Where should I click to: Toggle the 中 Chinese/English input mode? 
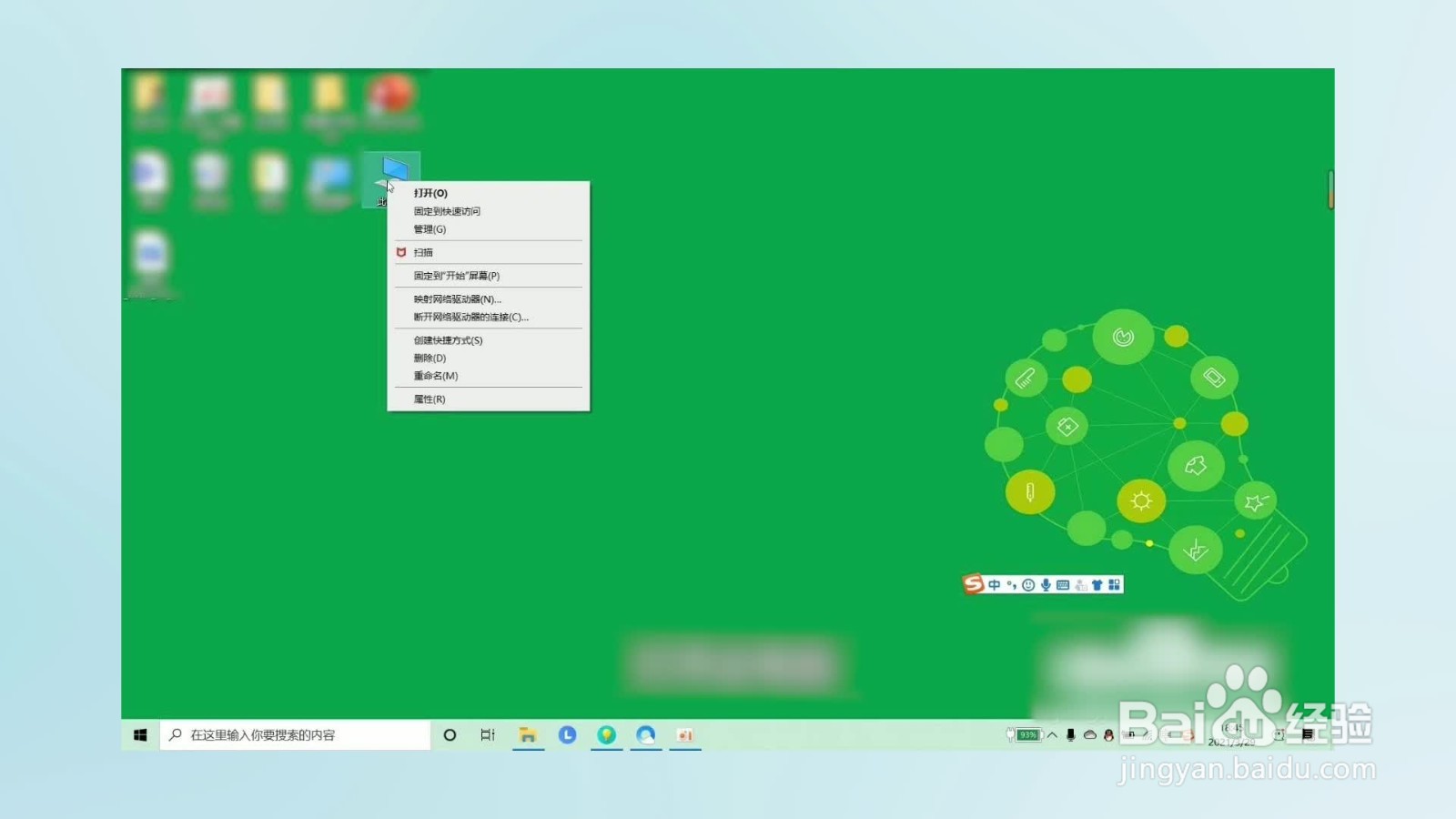(995, 585)
